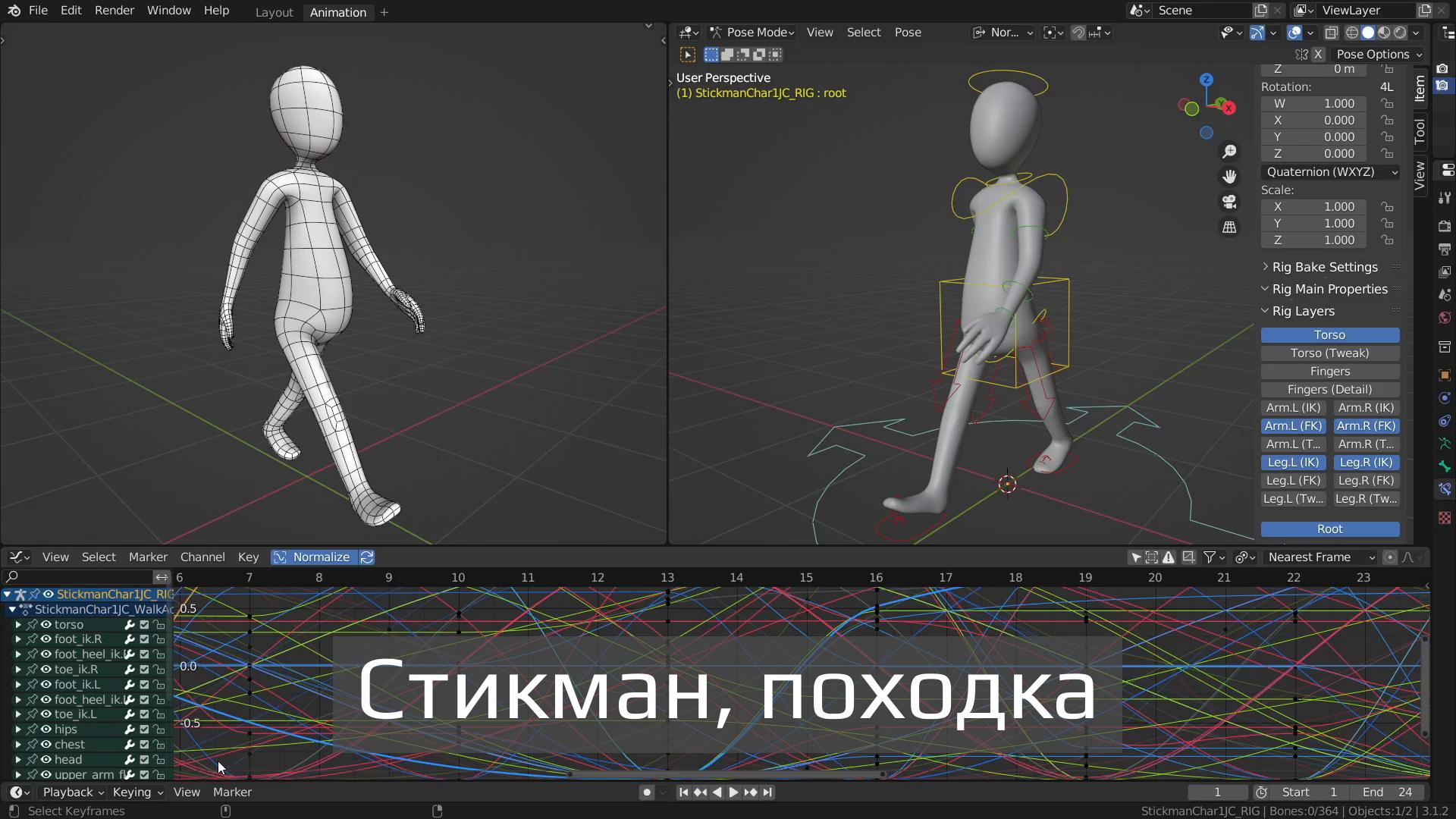Screen dimensions: 1456x819
Task: Open the Quaternion (WXYZ) rotation mode dropdown
Action: point(1329,172)
